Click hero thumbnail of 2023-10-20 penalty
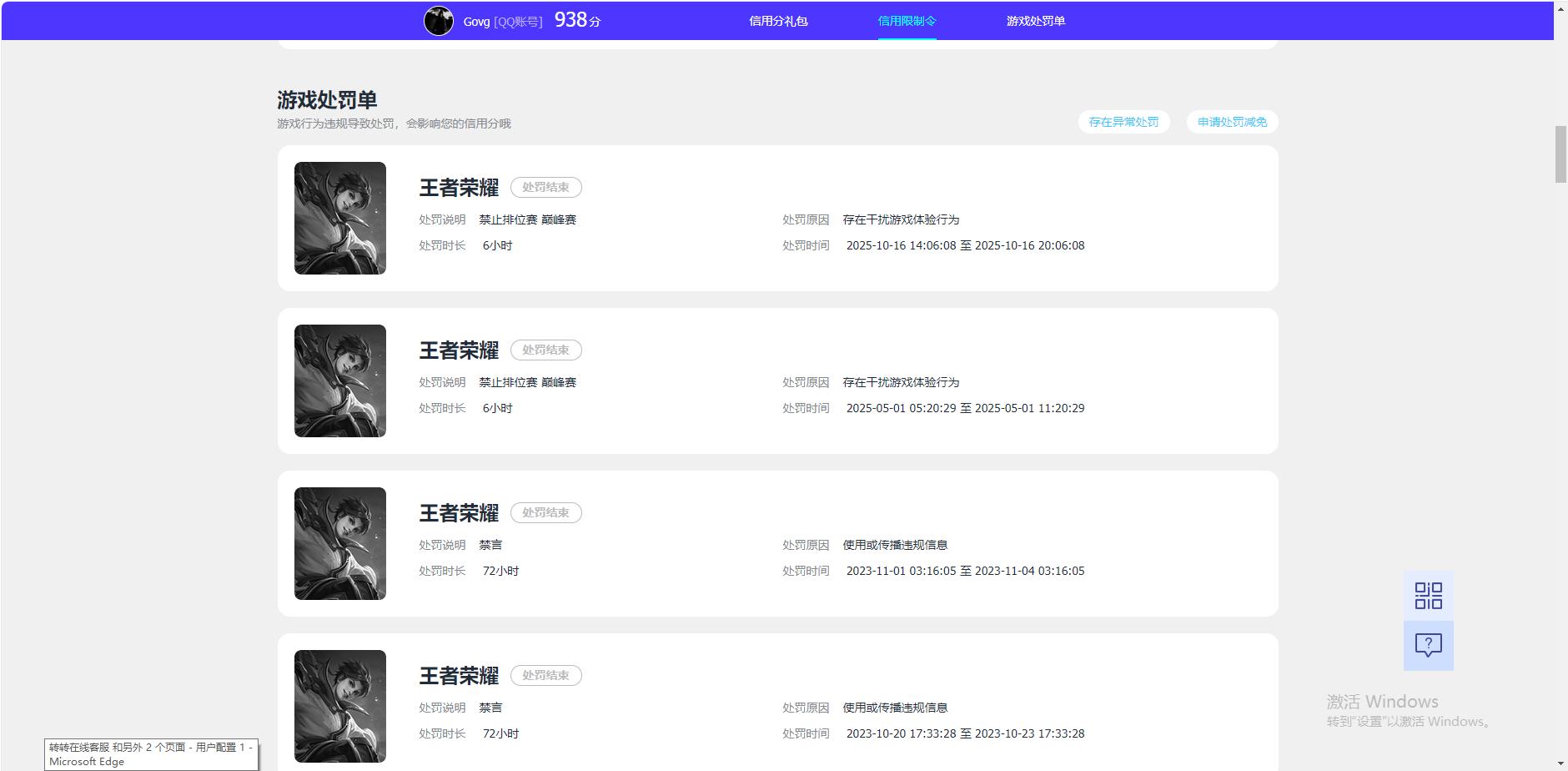 340,706
